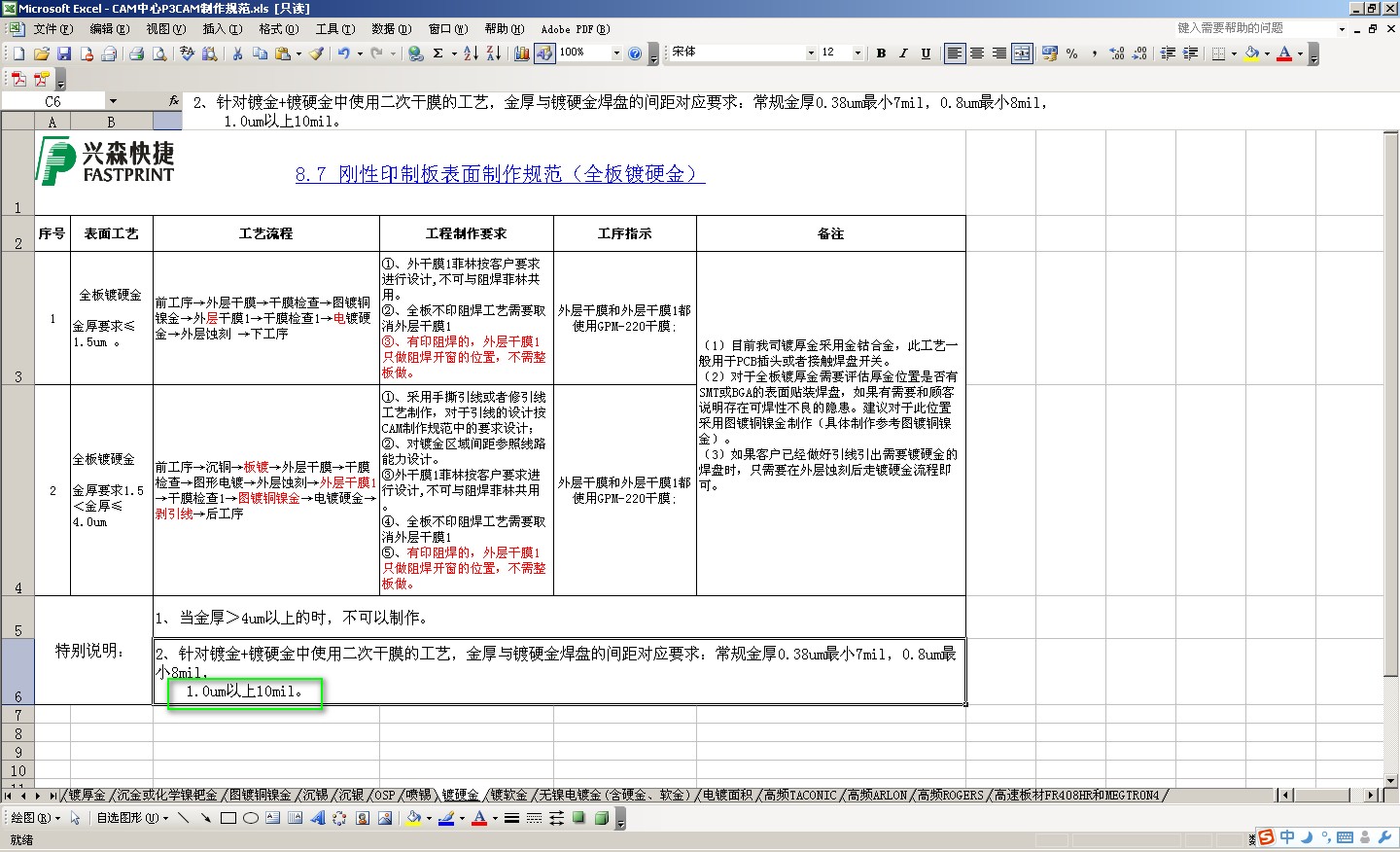Expand the undo history dropdown
The height and width of the screenshot is (852, 1400).
pos(359,53)
